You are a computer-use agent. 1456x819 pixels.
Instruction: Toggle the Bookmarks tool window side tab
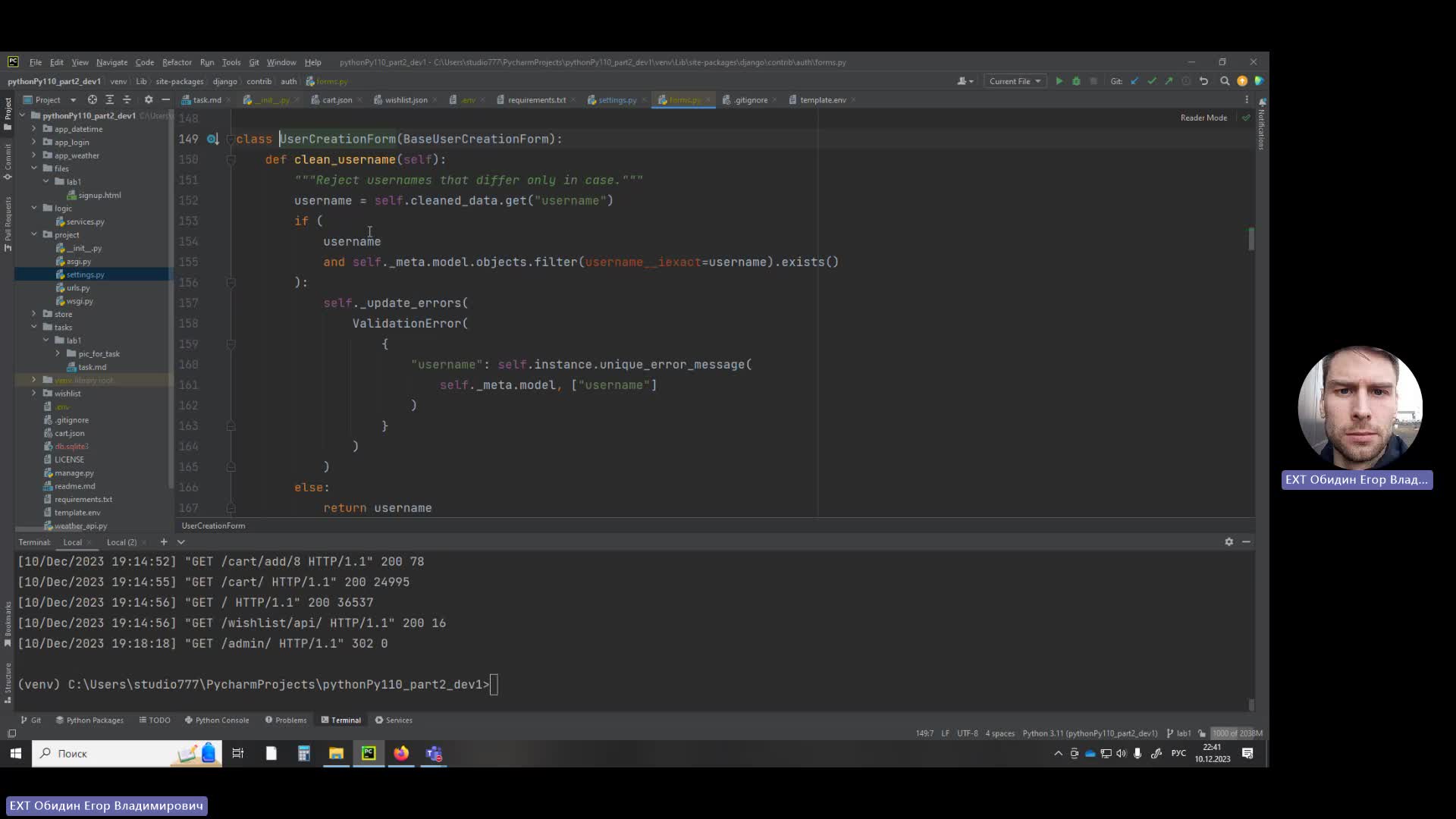(x=8, y=624)
